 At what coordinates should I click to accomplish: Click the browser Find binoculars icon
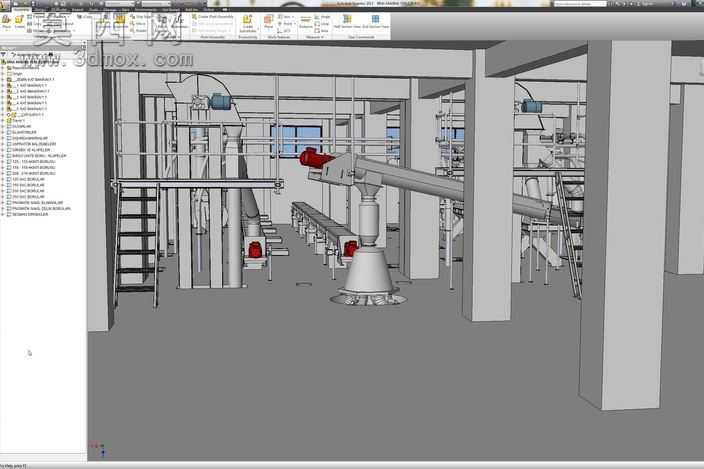51,54
